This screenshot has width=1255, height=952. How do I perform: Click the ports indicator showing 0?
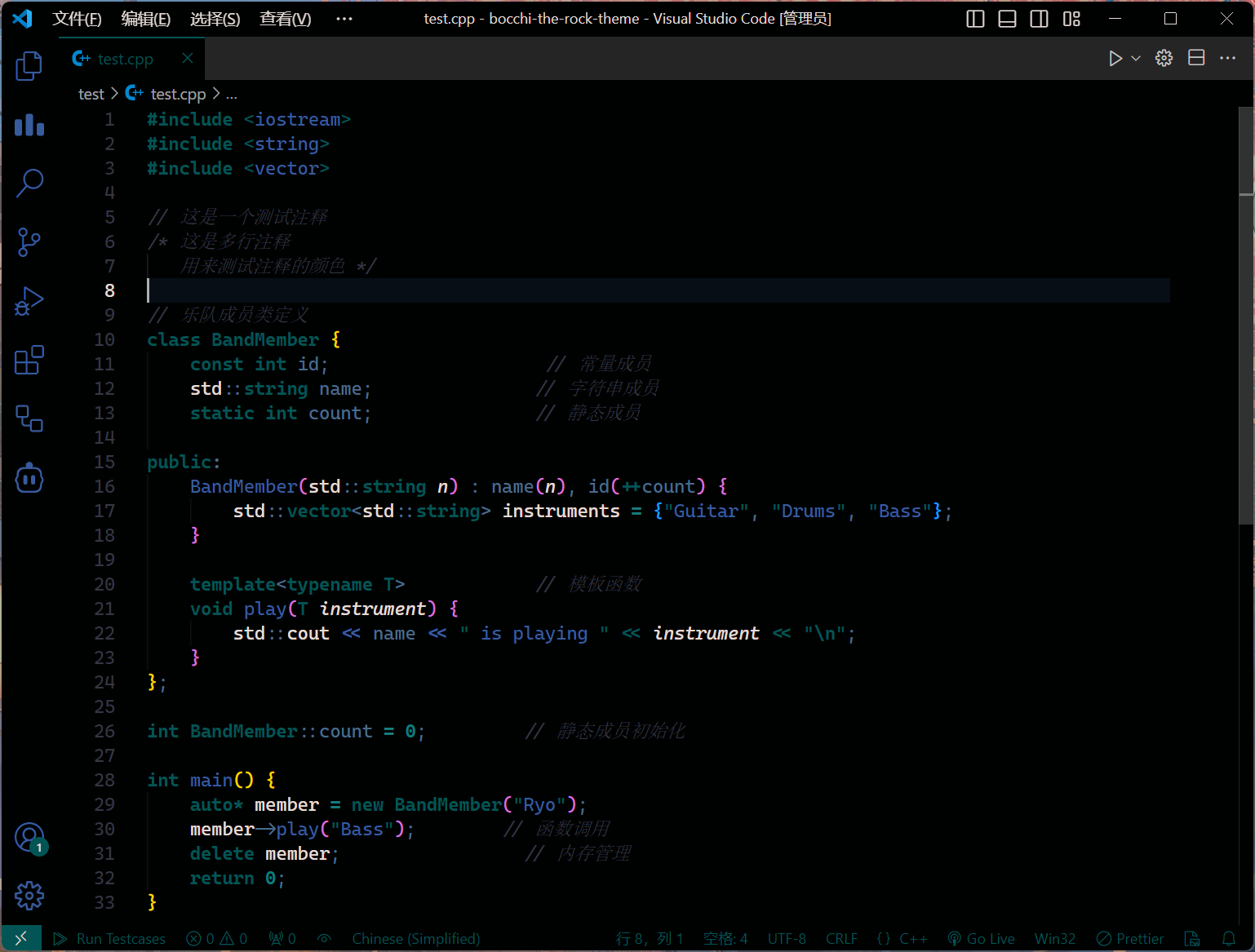[x=282, y=939]
